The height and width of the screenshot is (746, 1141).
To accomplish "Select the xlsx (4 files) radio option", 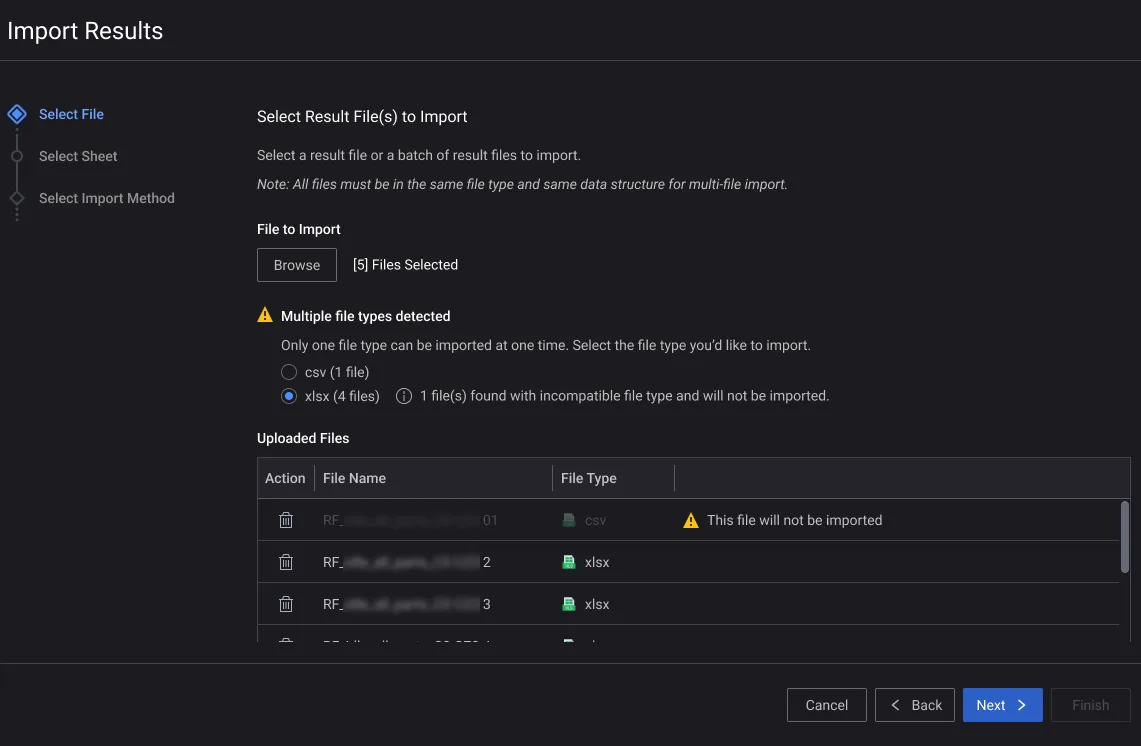I will tap(289, 396).
